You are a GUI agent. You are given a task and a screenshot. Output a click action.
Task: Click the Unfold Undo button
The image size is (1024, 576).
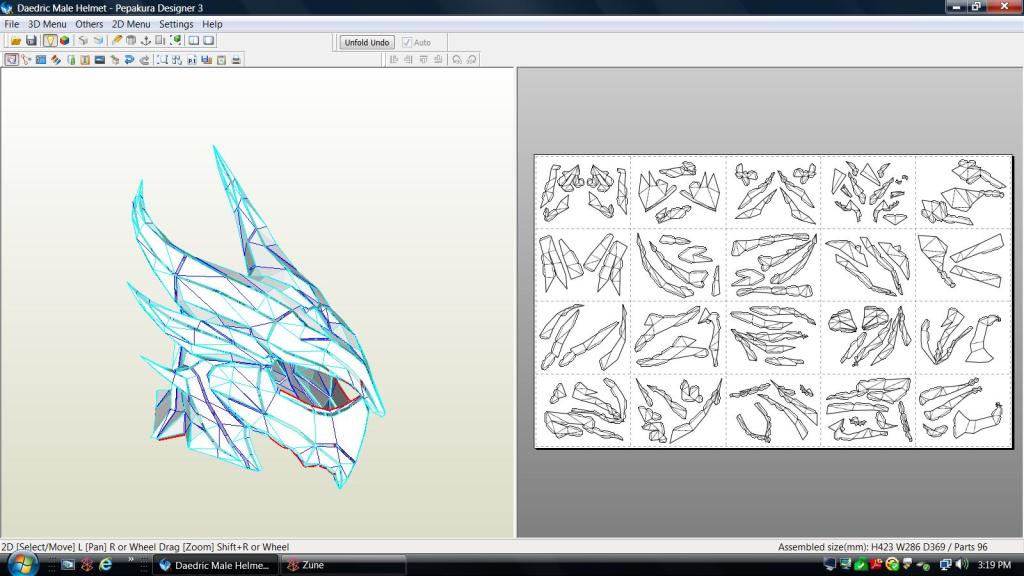366,42
